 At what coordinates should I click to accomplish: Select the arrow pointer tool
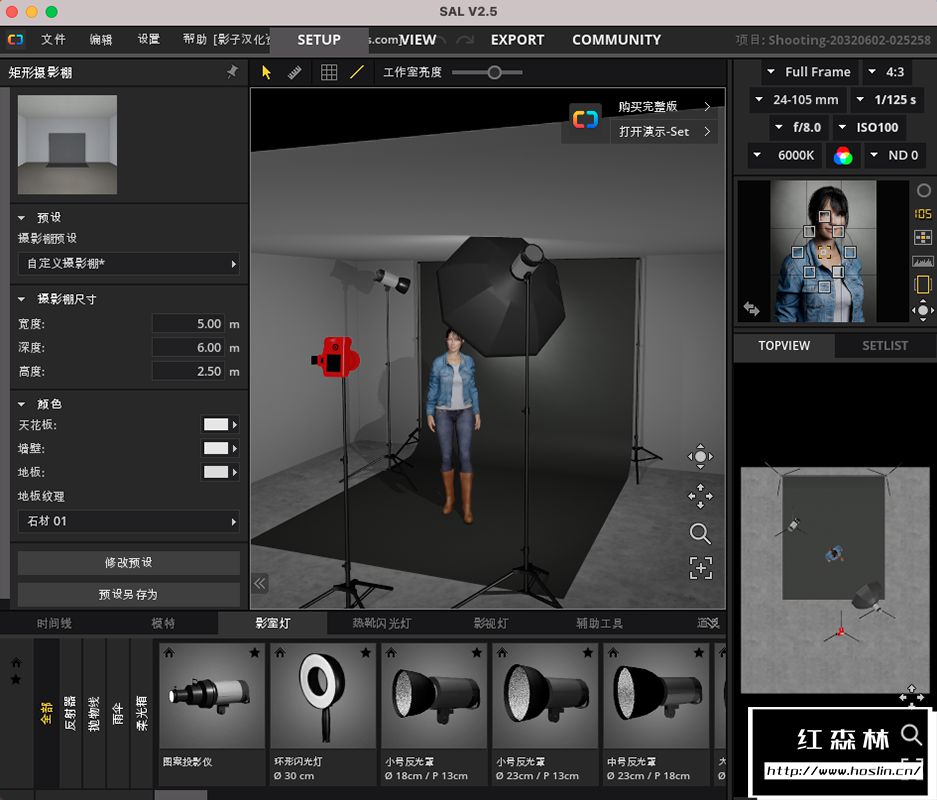tap(266, 72)
